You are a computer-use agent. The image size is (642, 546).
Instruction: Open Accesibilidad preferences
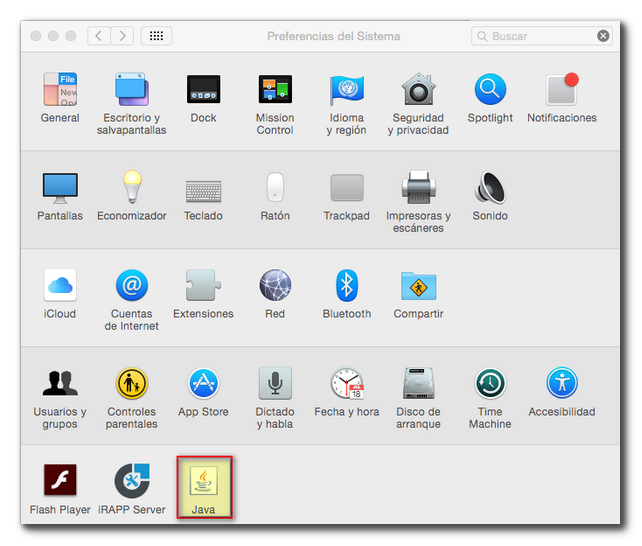coord(561,384)
